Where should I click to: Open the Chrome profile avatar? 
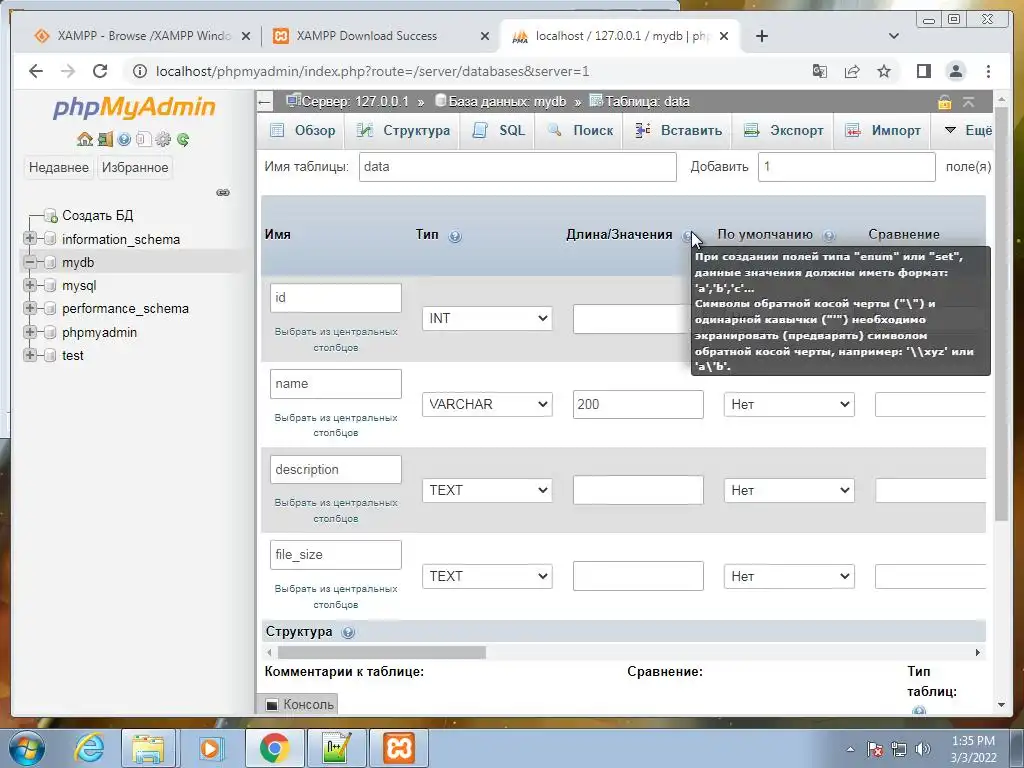(955, 71)
